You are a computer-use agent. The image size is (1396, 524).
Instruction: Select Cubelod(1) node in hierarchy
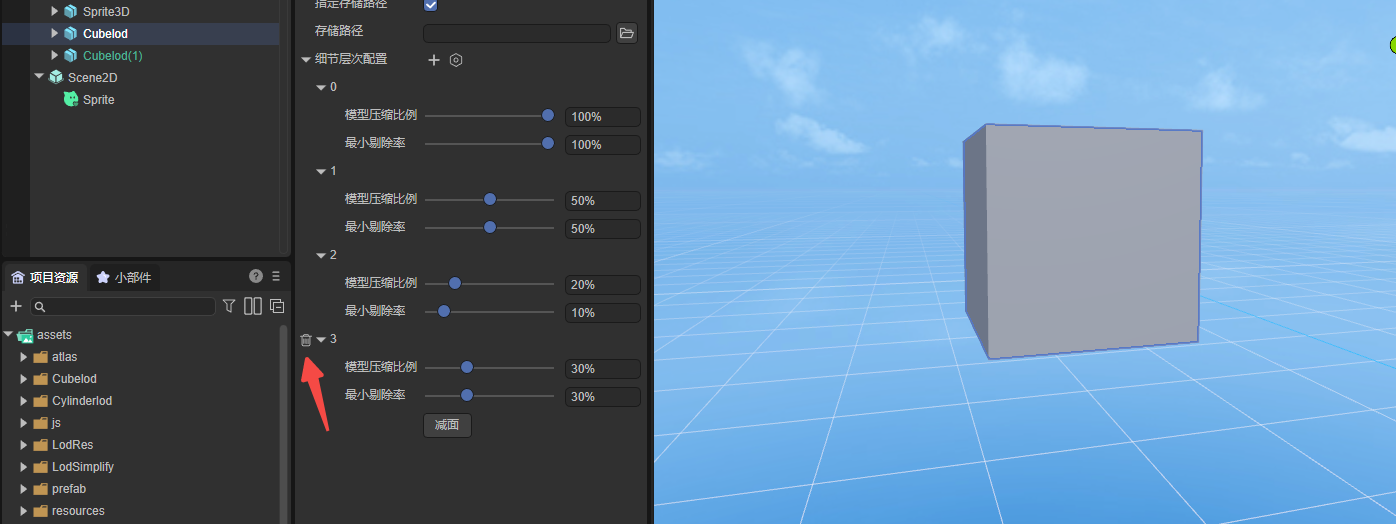coord(112,56)
